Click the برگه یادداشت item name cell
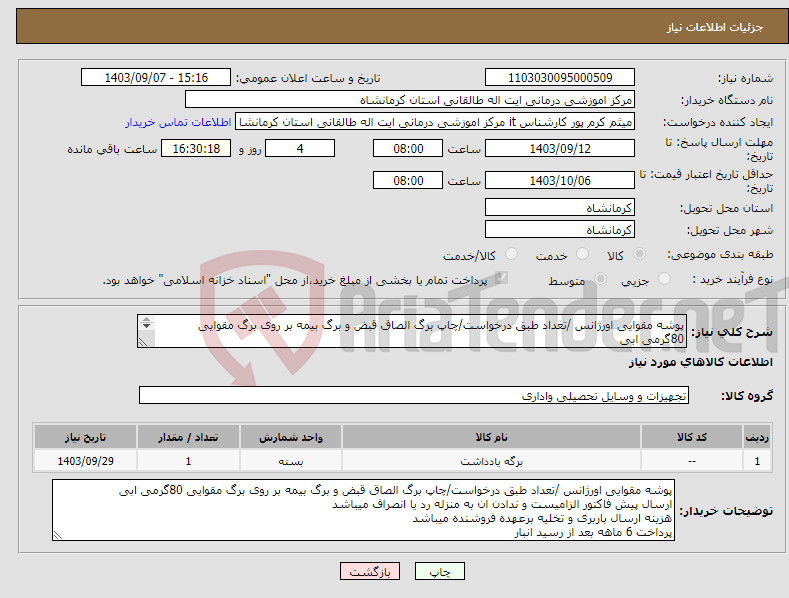 pyautogui.click(x=492, y=461)
